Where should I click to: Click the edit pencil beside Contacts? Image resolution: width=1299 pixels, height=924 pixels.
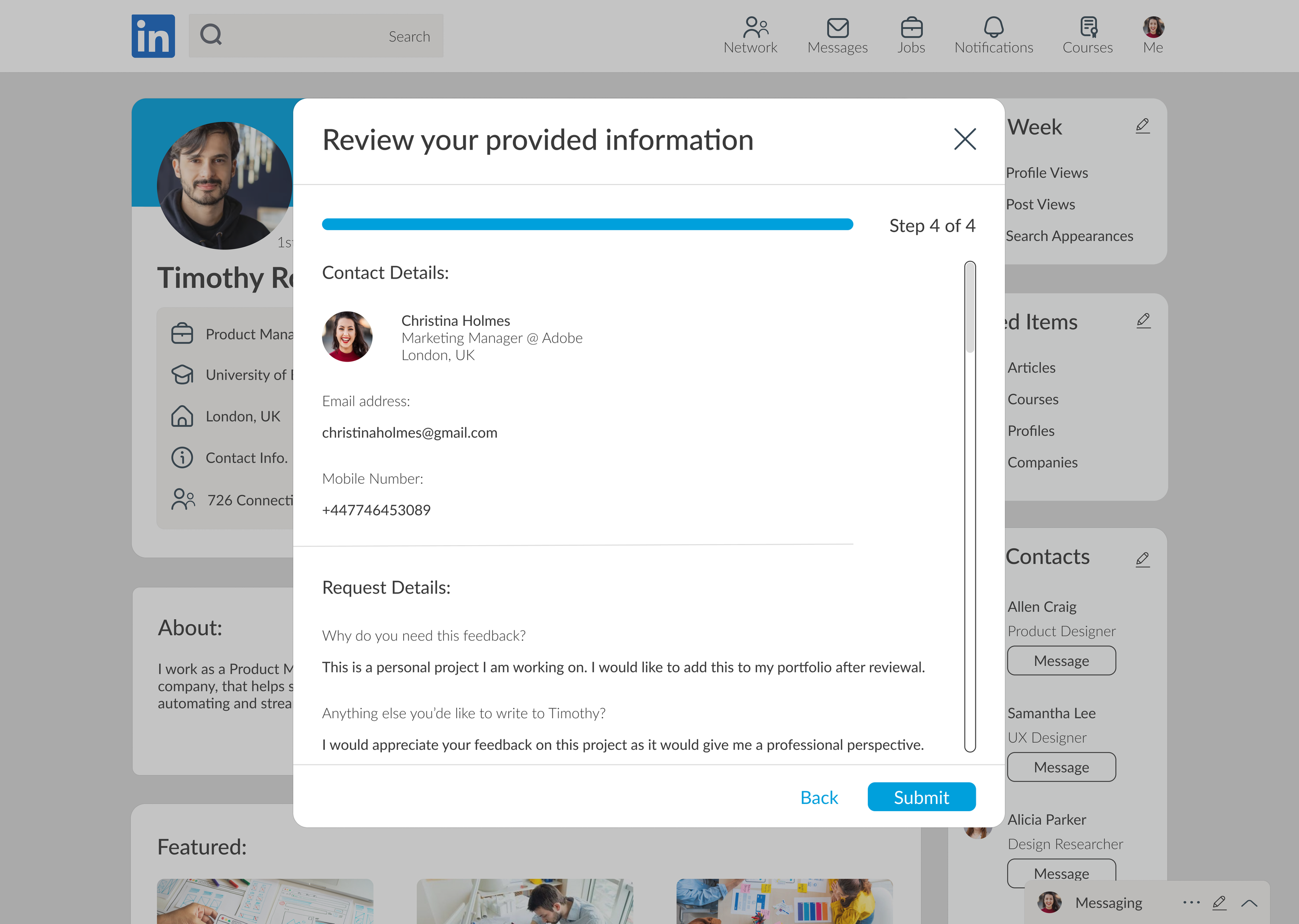pos(1143,559)
